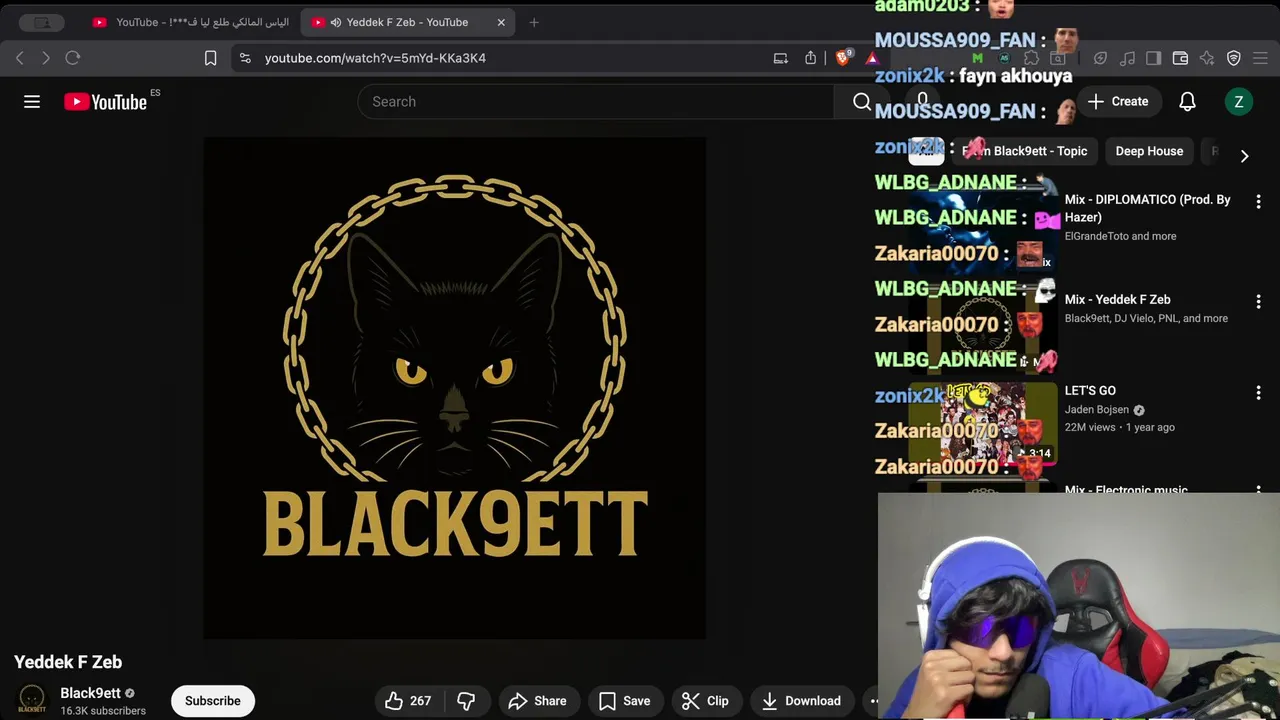
Task: Toggle the browser sidebar panel icon
Action: click(1153, 58)
